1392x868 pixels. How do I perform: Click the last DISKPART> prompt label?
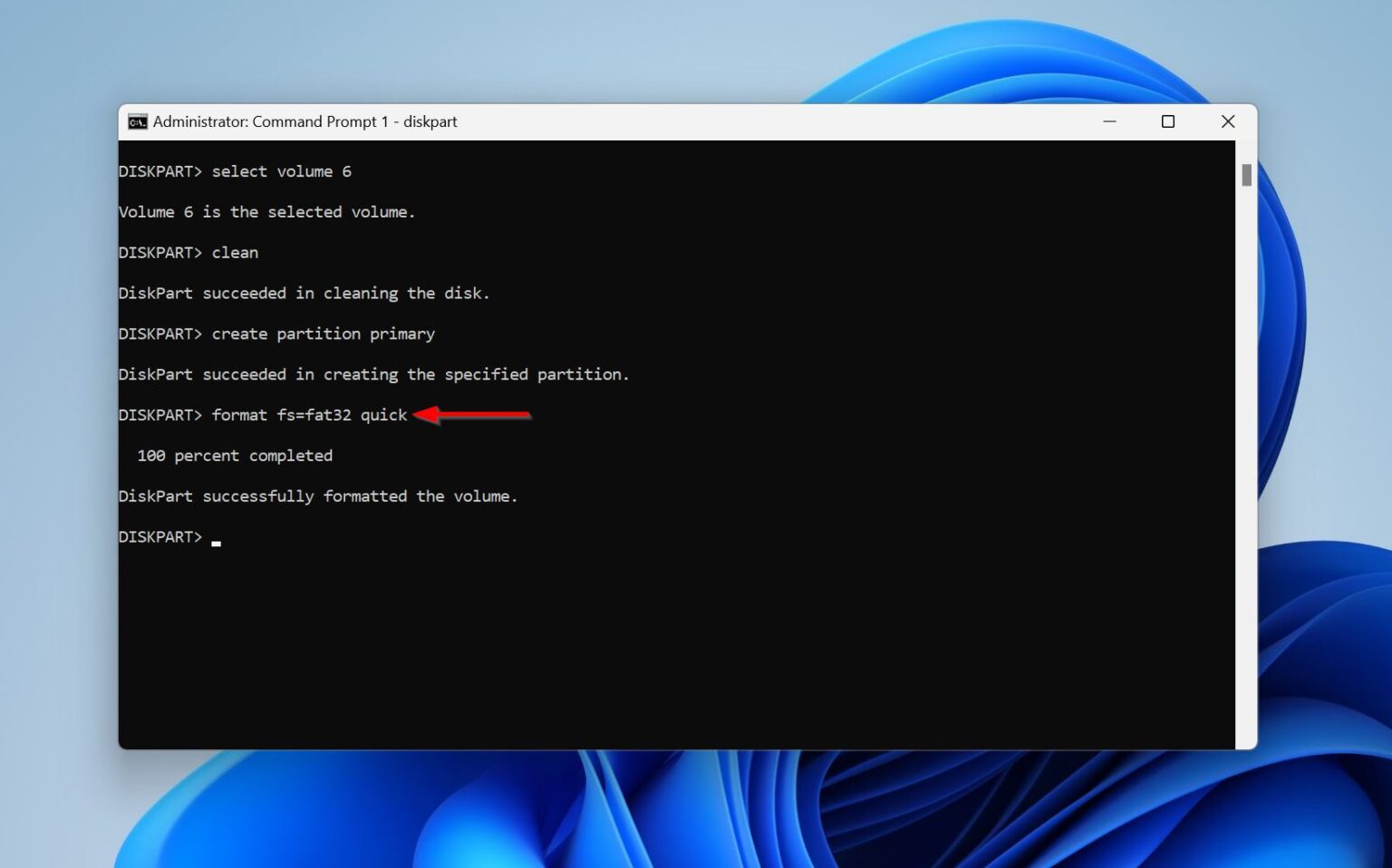[x=160, y=536]
